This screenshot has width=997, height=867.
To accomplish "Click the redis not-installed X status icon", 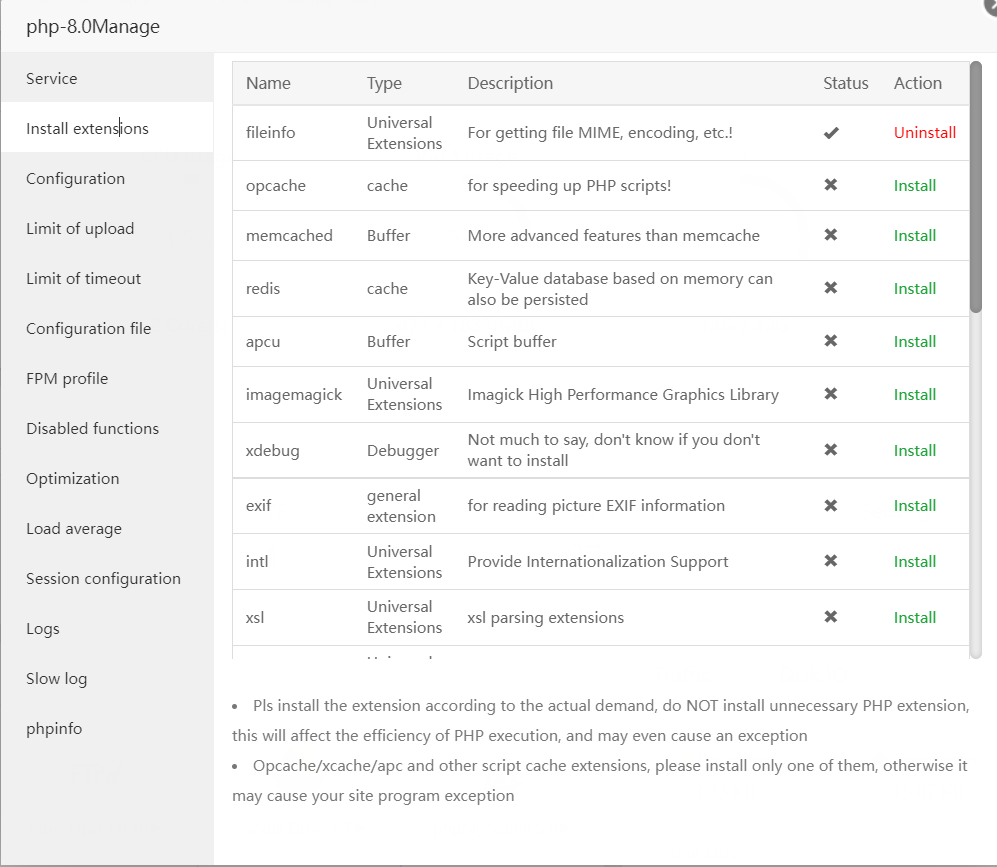I will (x=830, y=288).
